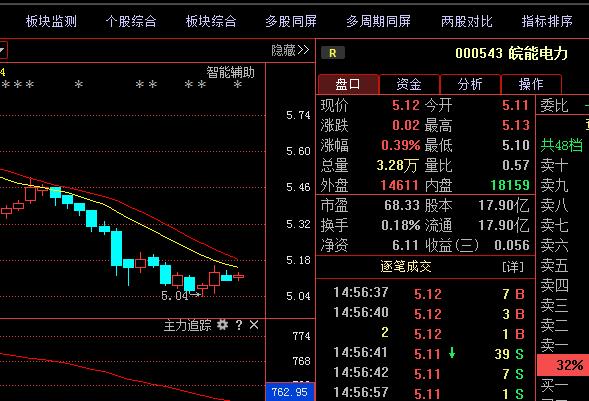Open the 指标排序 menu item

pyautogui.click(x=547, y=21)
